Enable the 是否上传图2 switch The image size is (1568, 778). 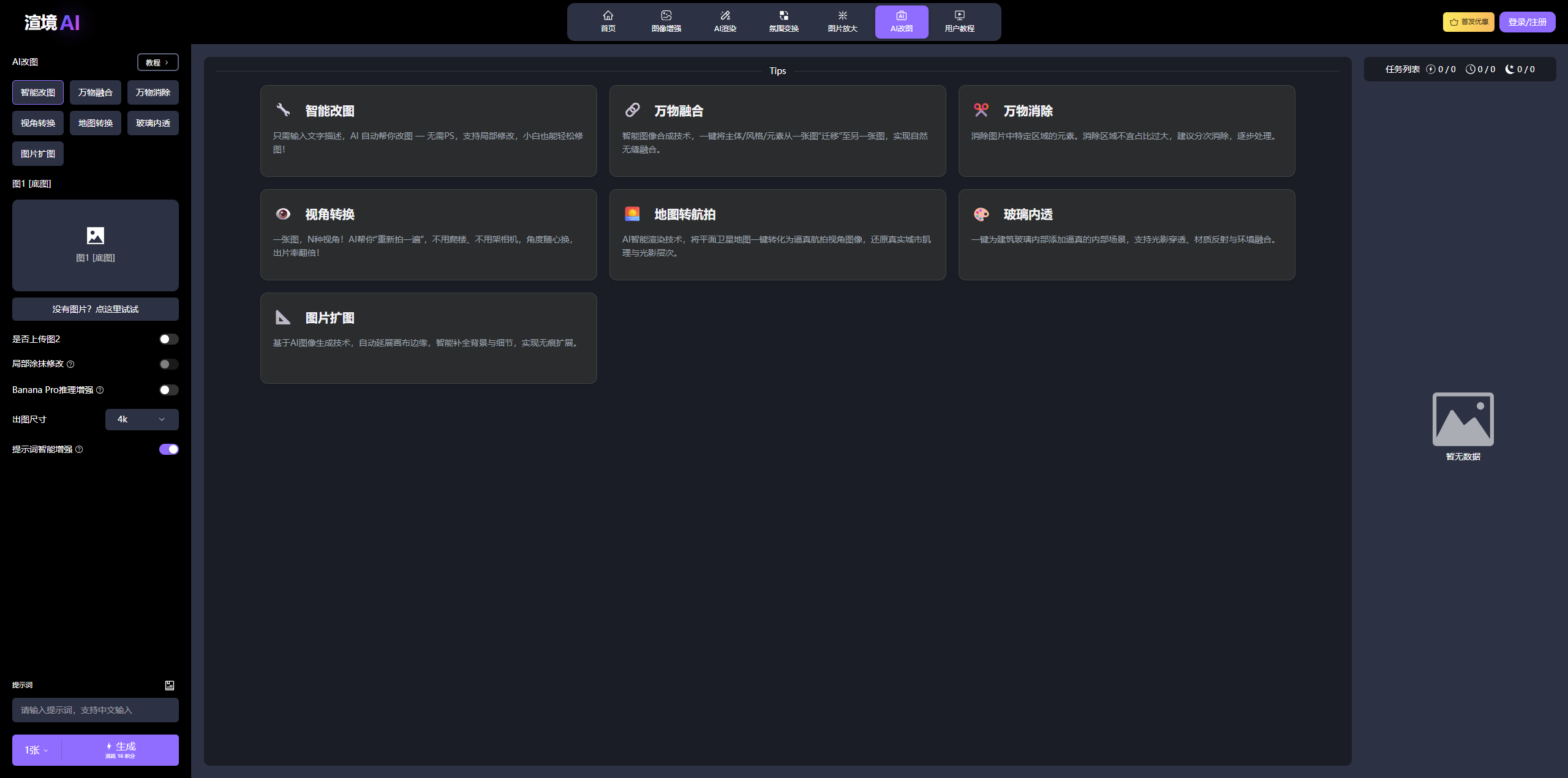pyautogui.click(x=168, y=339)
